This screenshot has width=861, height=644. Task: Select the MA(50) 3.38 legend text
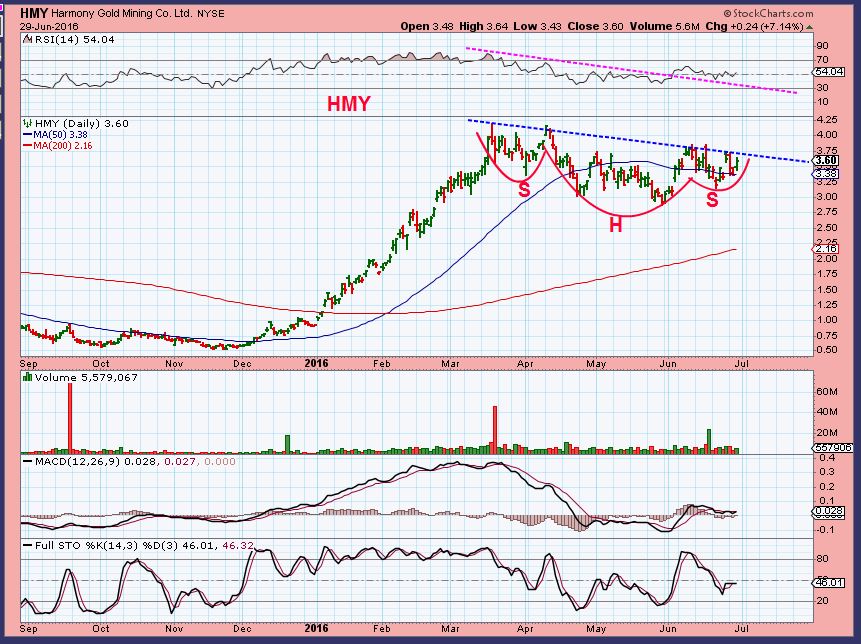pyautogui.click(x=60, y=135)
